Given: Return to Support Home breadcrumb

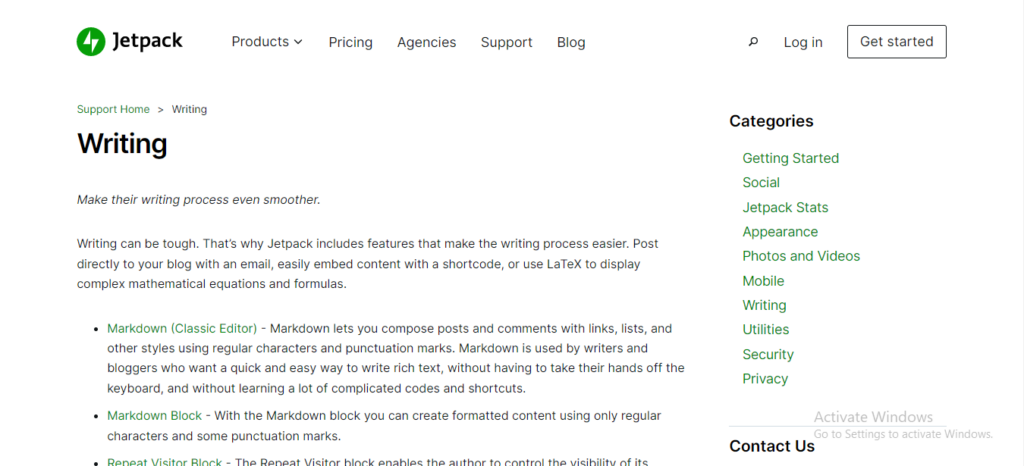Looking at the screenshot, I should 113,109.
